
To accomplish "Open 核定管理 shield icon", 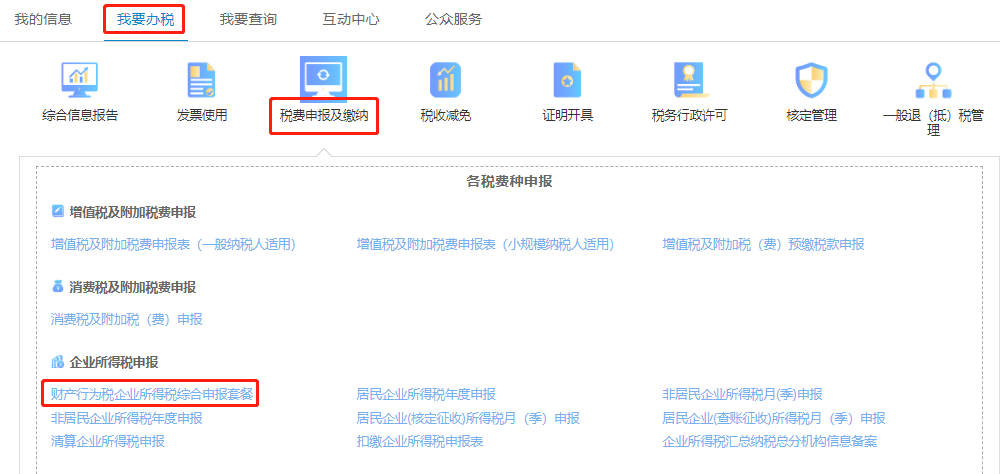I will [811, 80].
